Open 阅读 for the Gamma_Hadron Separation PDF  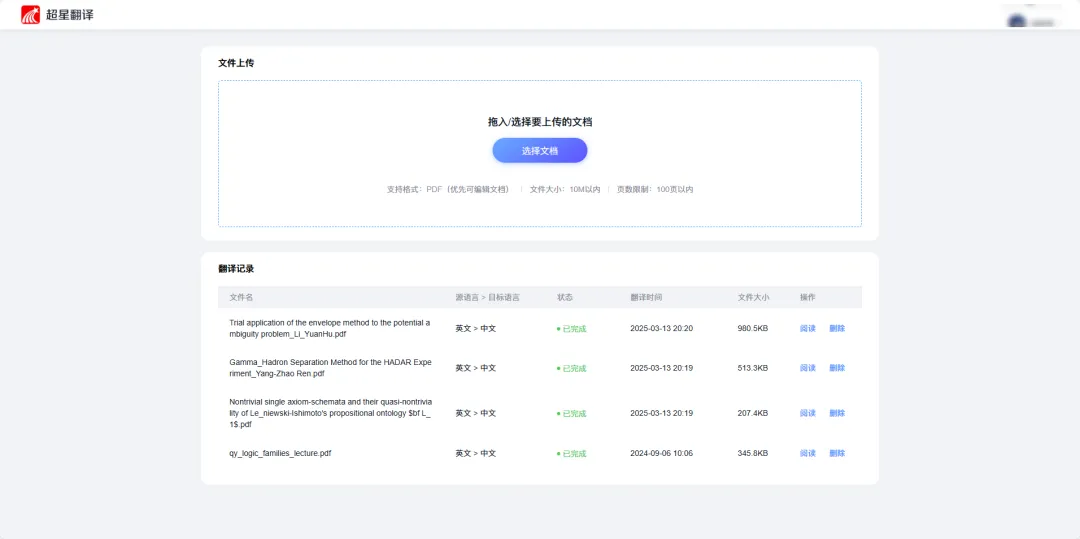click(x=807, y=368)
